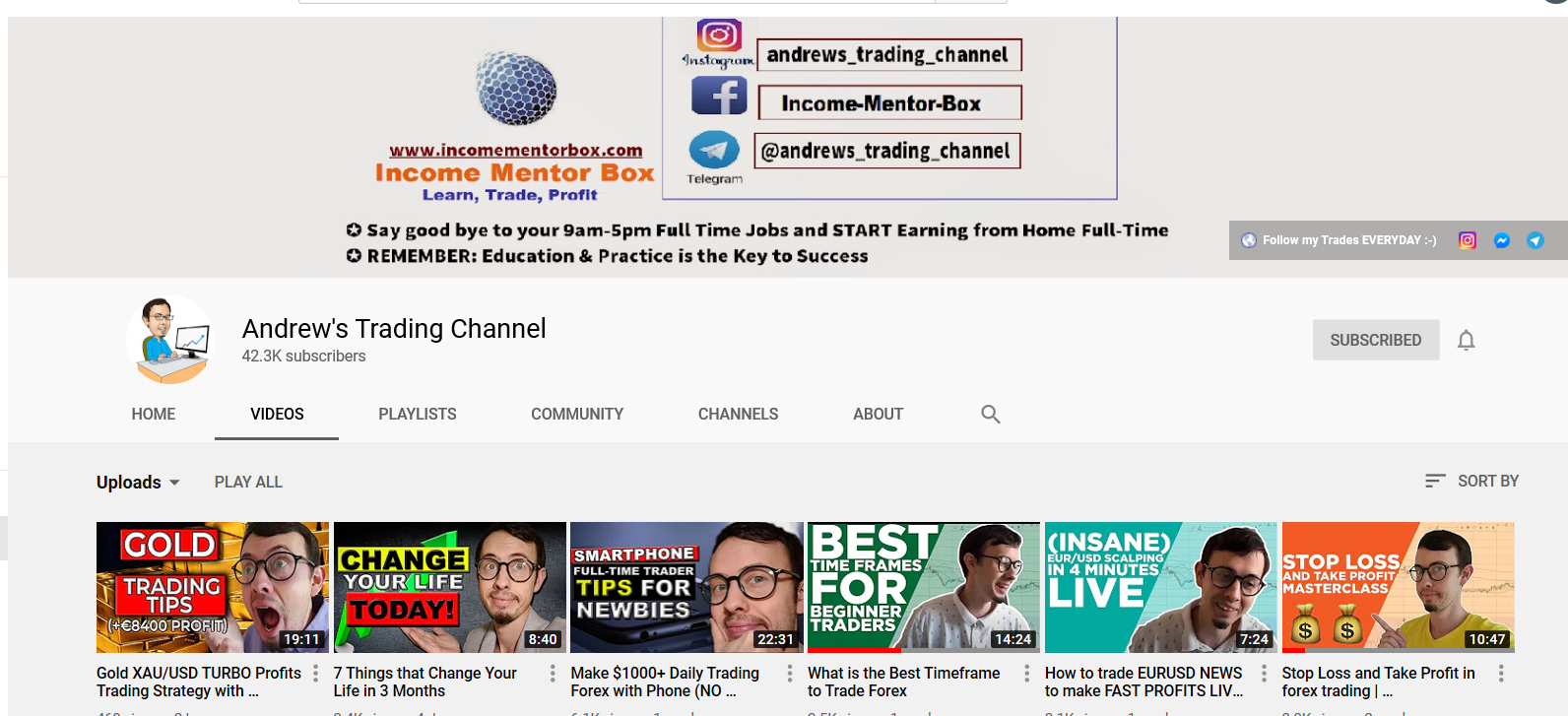Open How to trade EURUSD NEWS video title

click(1143, 682)
